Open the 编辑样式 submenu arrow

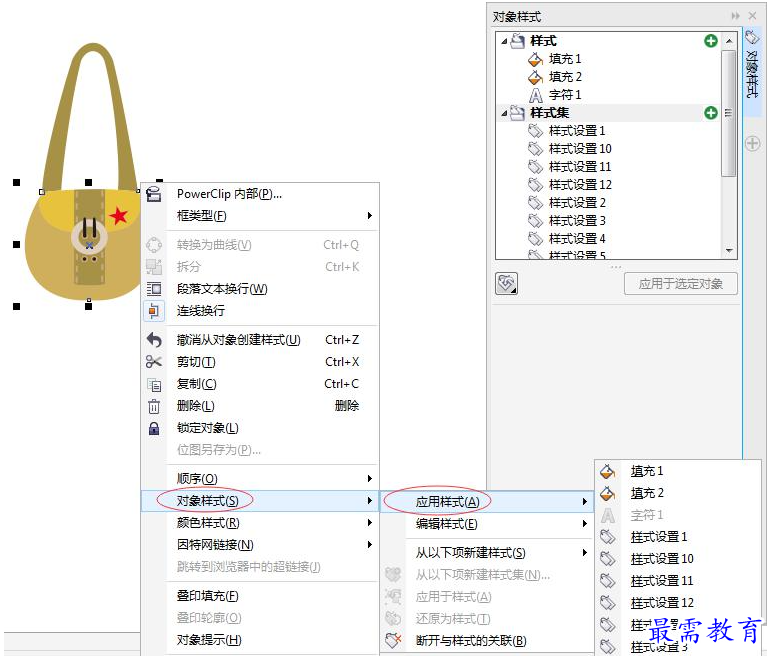584,524
